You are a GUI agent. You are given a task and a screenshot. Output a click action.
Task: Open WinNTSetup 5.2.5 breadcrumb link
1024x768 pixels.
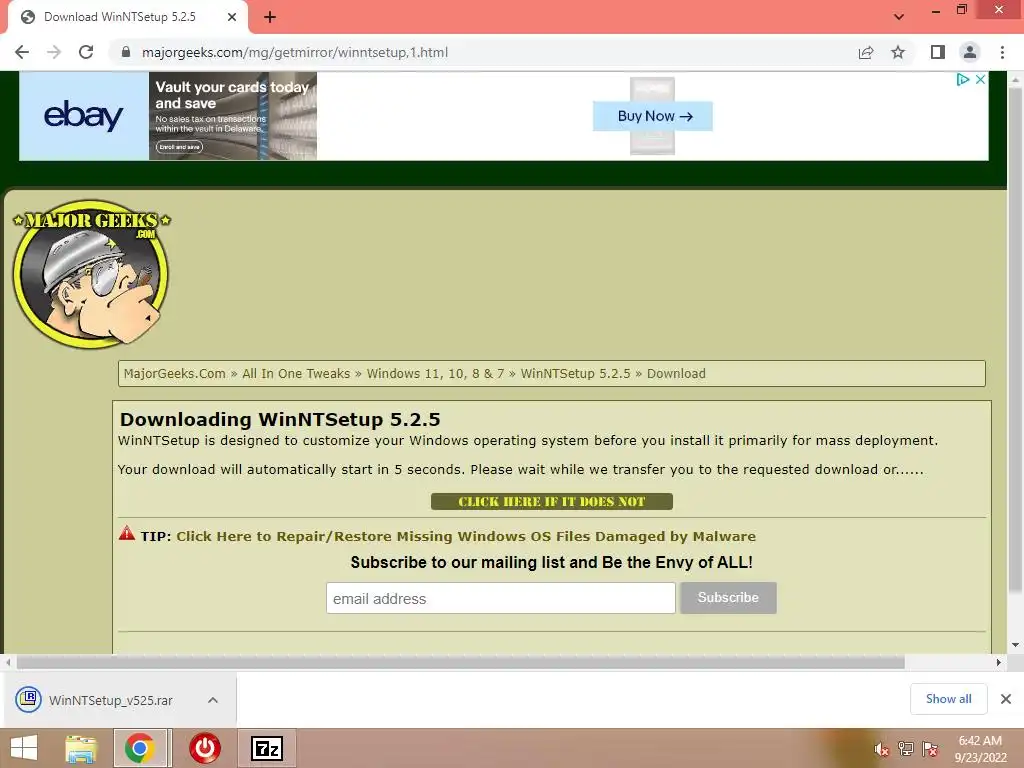coord(575,374)
